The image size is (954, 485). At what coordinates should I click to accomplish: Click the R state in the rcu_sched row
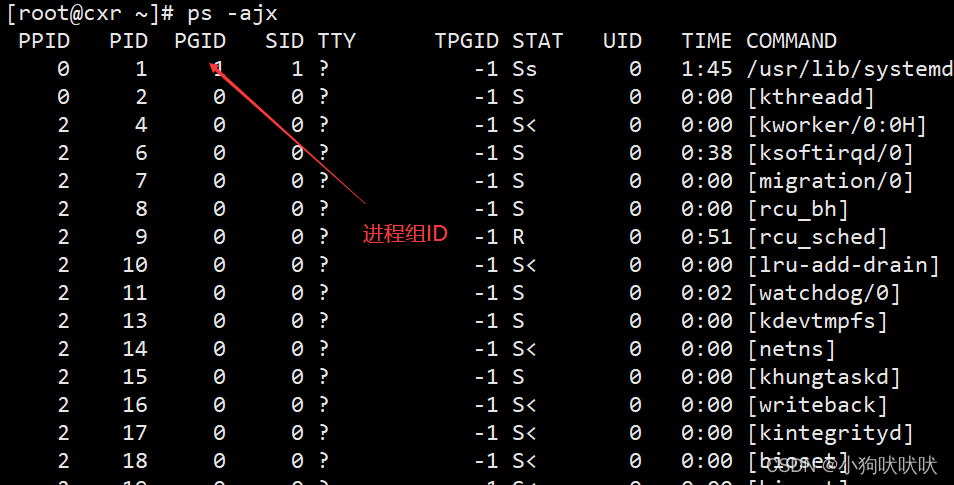[x=518, y=237]
